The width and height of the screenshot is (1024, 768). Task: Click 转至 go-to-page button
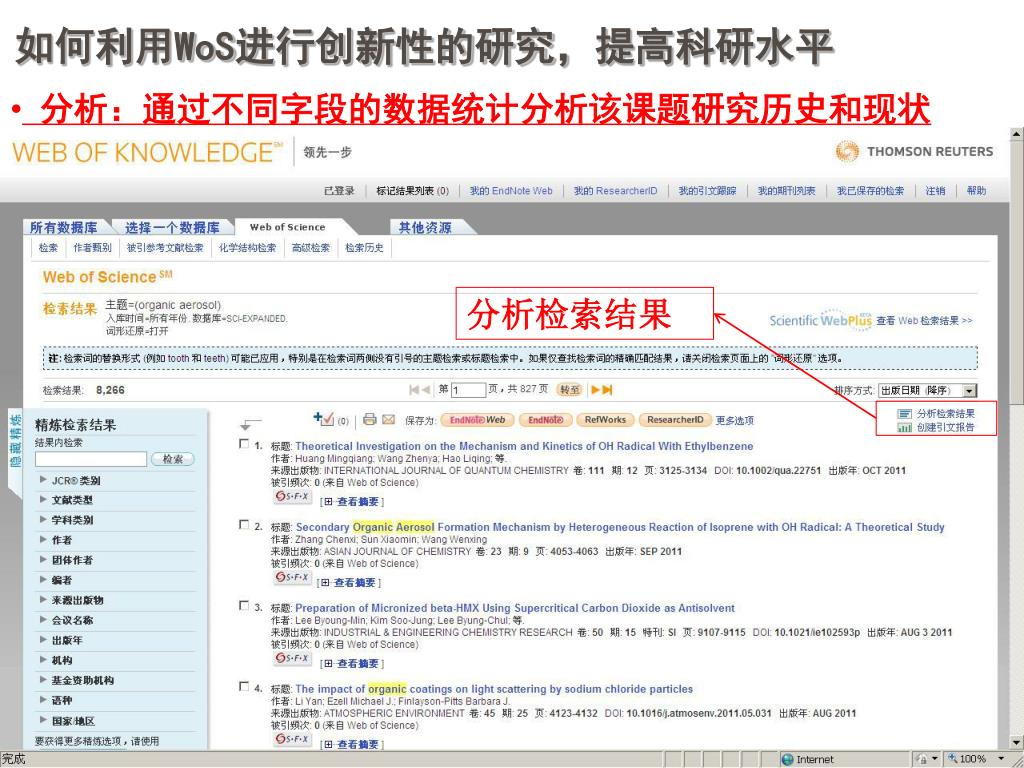coord(569,390)
